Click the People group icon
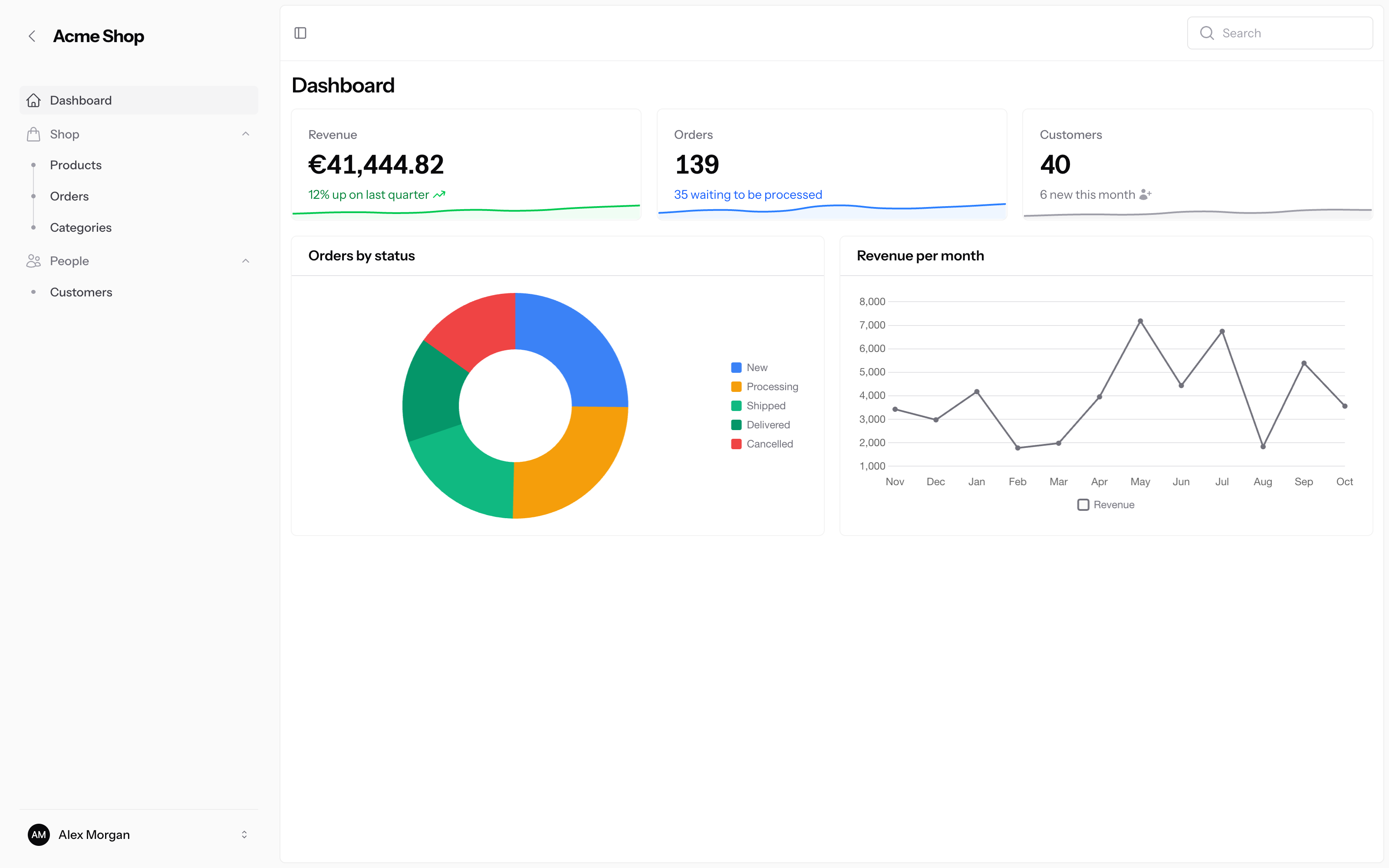 (x=34, y=261)
